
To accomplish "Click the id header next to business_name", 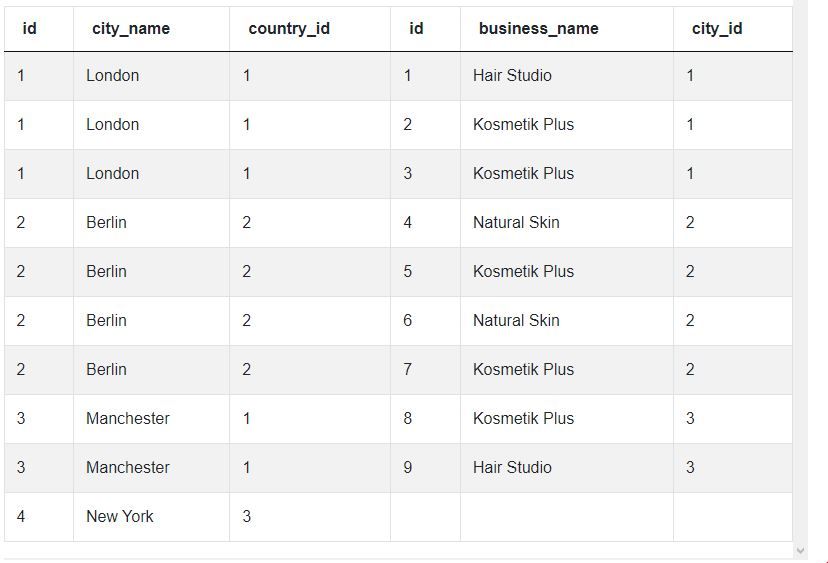I will [x=416, y=29].
